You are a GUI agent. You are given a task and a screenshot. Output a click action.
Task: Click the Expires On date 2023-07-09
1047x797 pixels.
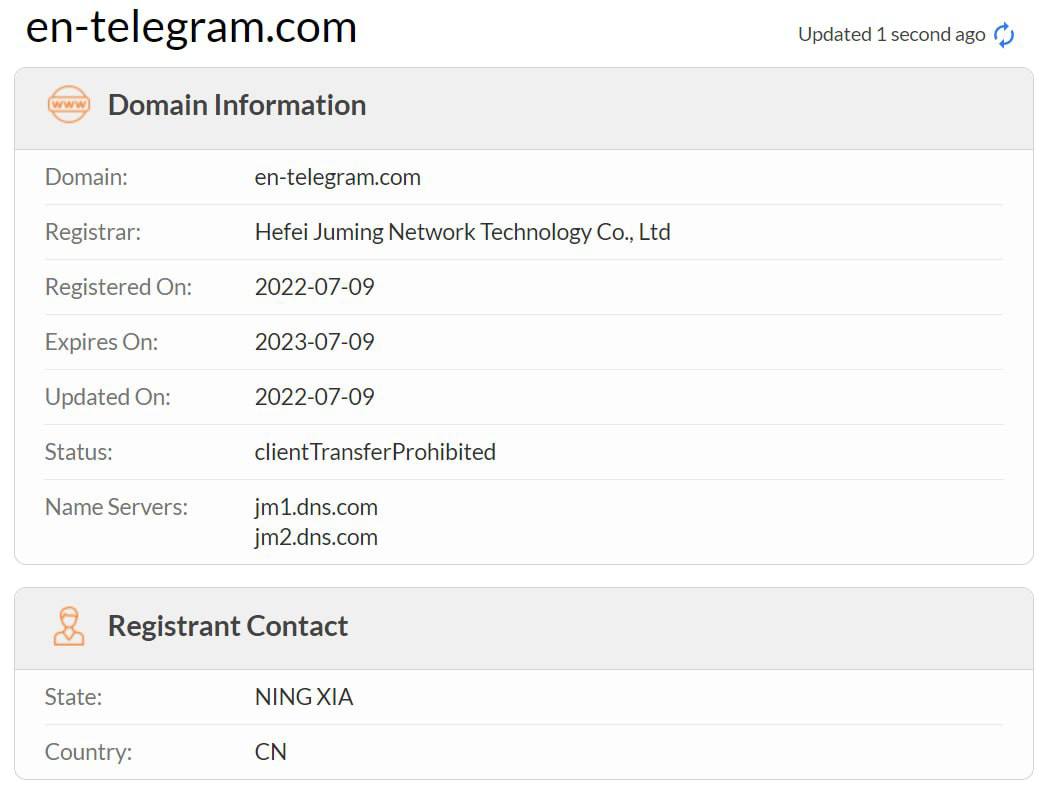314,342
